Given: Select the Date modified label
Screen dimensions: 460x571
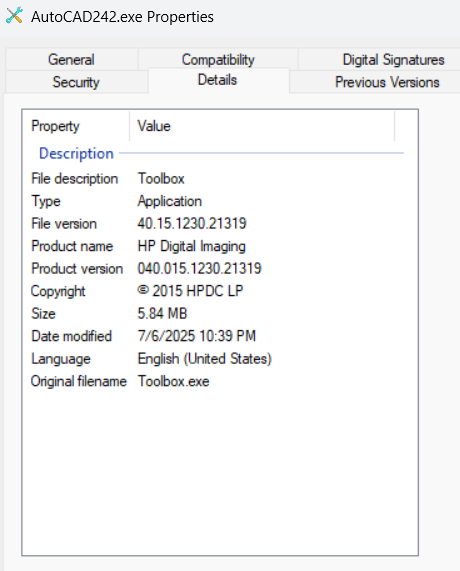Looking at the screenshot, I should [71, 336].
